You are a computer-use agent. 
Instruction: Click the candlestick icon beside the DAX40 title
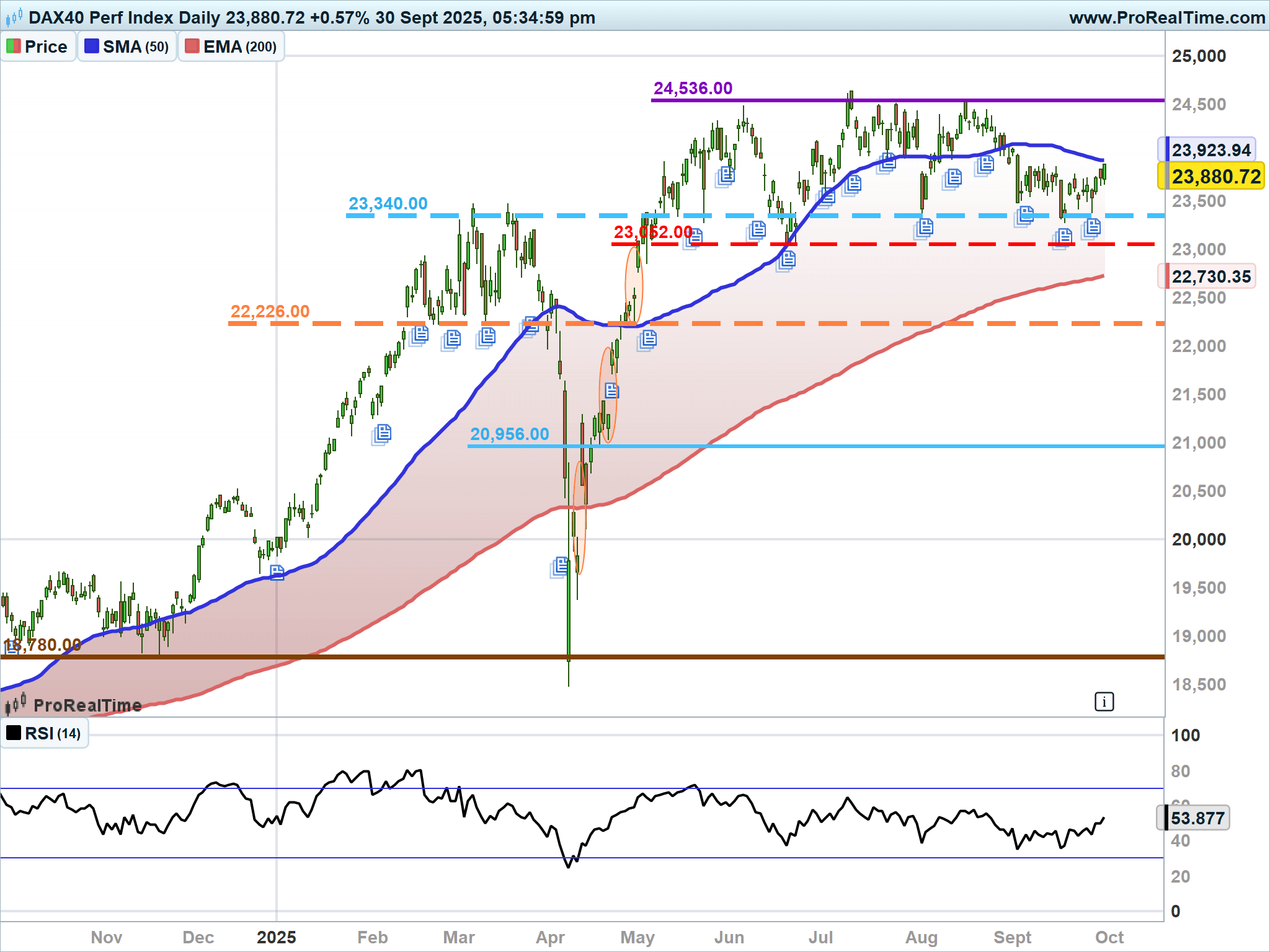pos(14,17)
